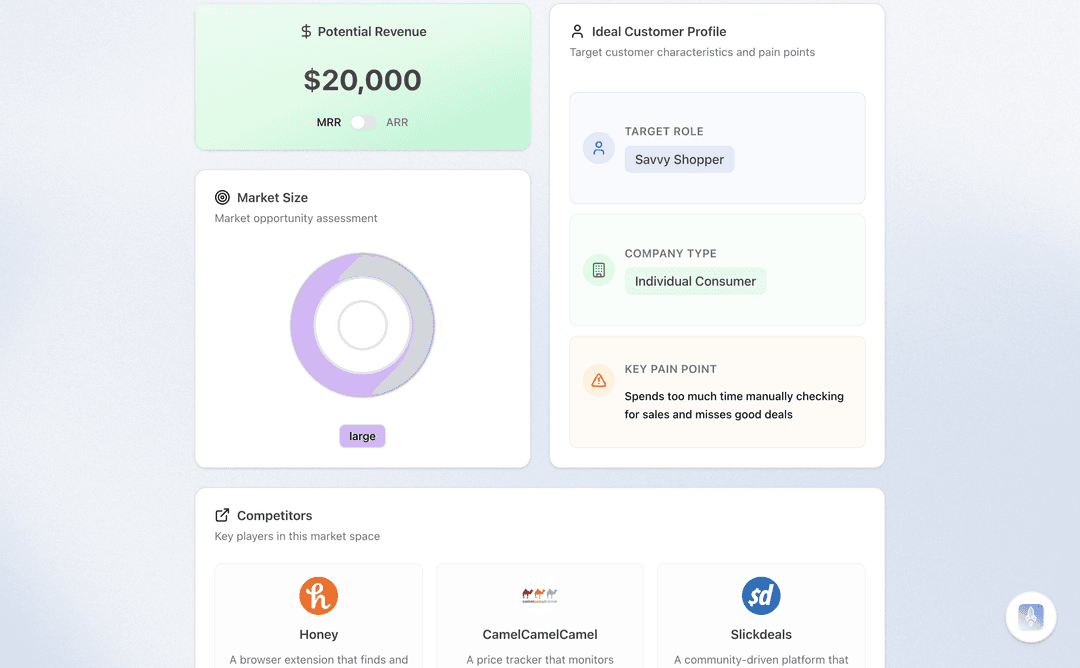Click 'Spends too much time manually checking' text

pos(734,397)
